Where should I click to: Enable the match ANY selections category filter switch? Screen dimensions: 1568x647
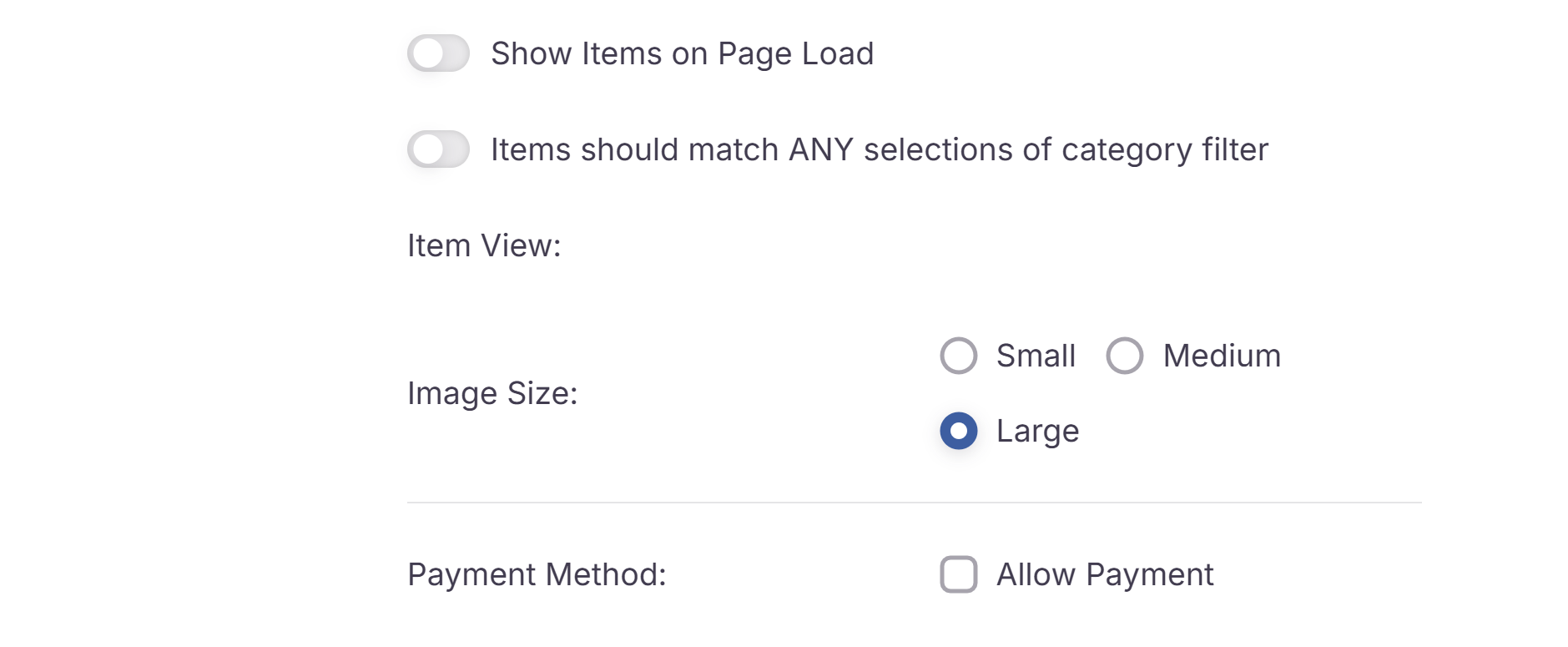pos(438,149)
